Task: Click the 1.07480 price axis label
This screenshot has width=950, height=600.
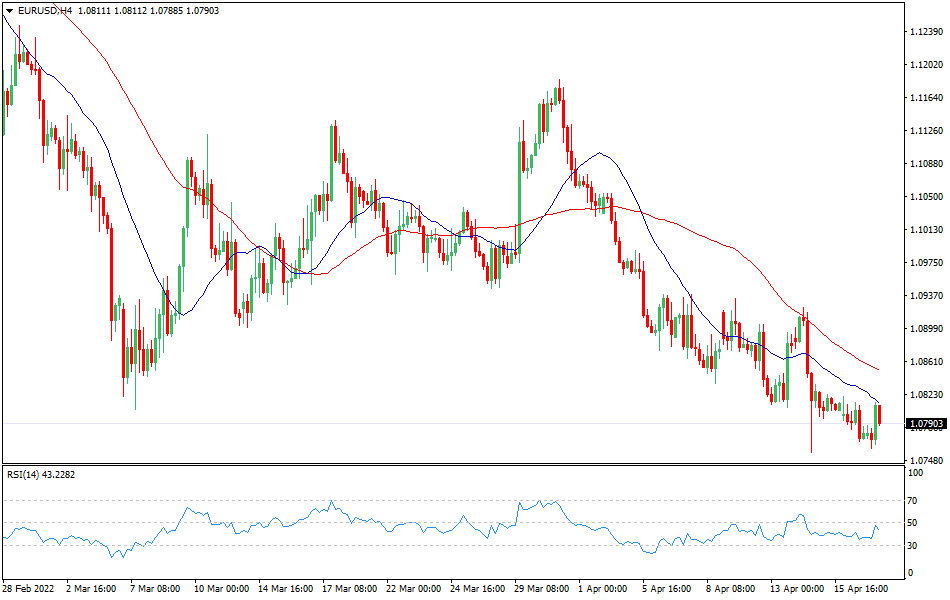Action: pyautogui.click(x=926, y=461)
